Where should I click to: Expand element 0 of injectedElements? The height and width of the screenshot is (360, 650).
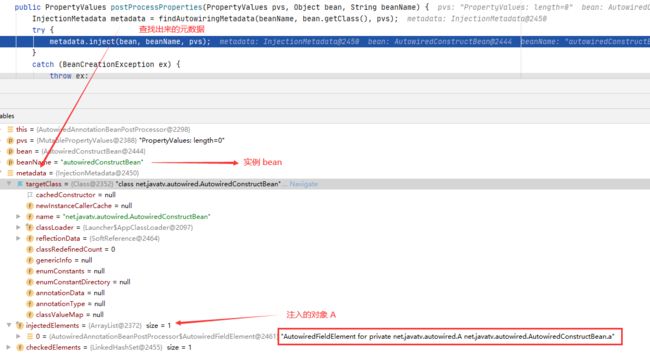(18, 336)
